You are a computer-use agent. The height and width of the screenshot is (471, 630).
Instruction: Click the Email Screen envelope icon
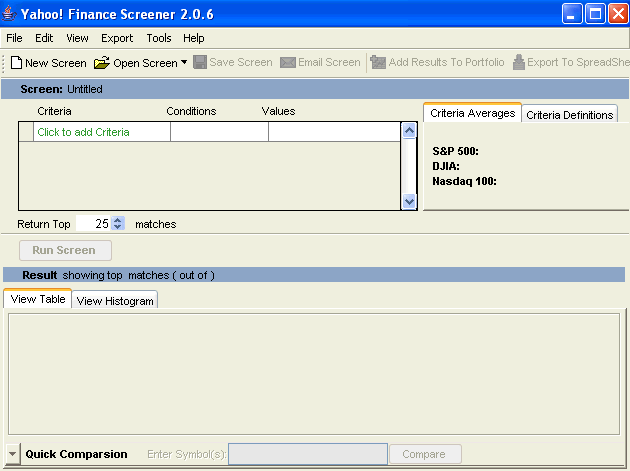[x=288, y=63]
